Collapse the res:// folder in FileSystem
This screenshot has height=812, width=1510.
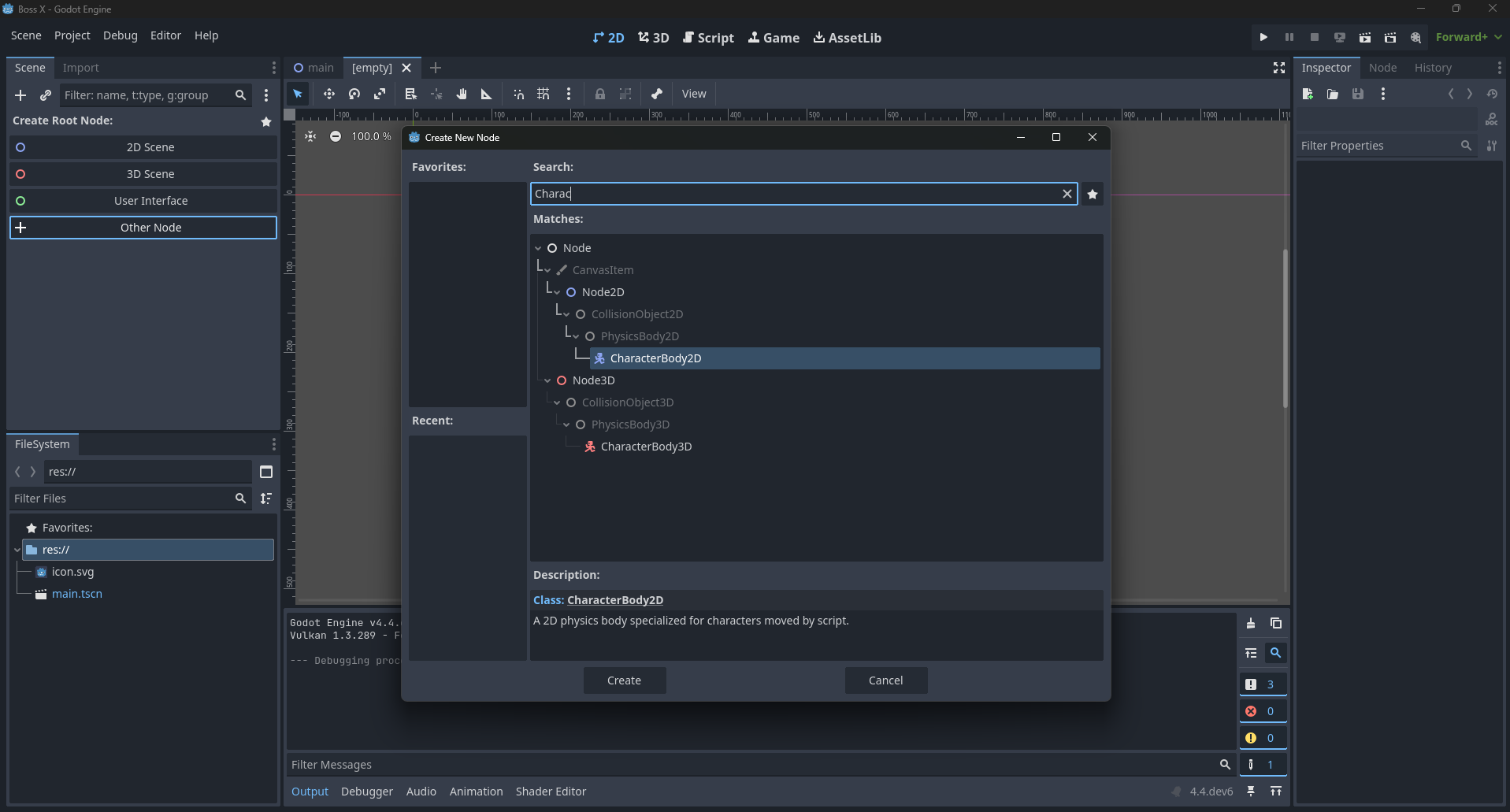[x=17, y=550]
